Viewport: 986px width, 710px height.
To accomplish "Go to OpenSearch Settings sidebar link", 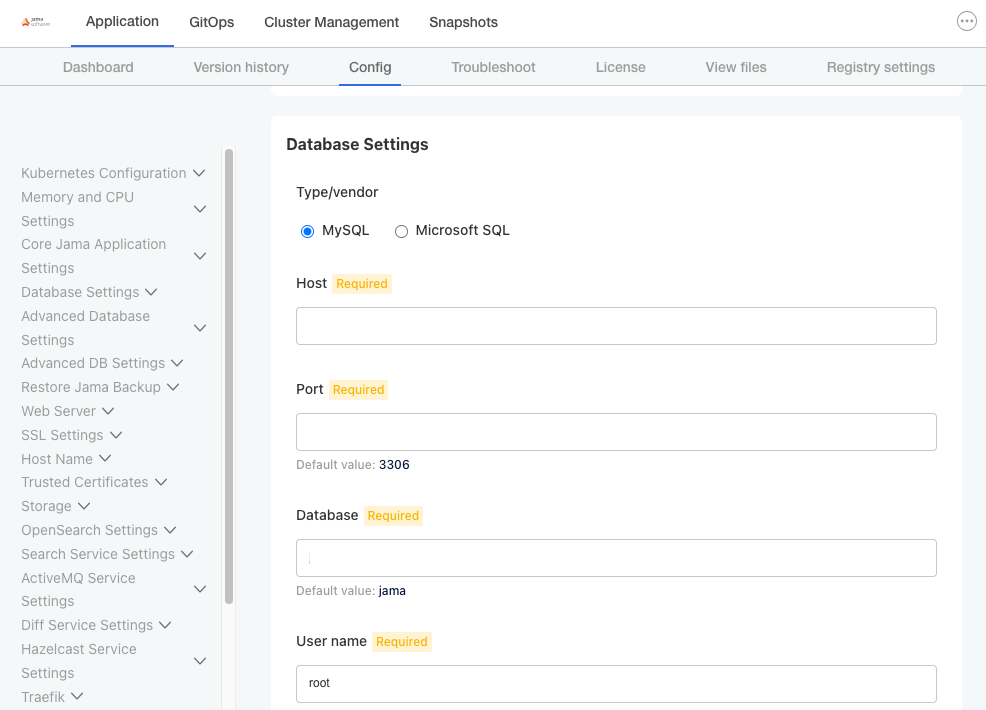I will click(x=89, y=530).
